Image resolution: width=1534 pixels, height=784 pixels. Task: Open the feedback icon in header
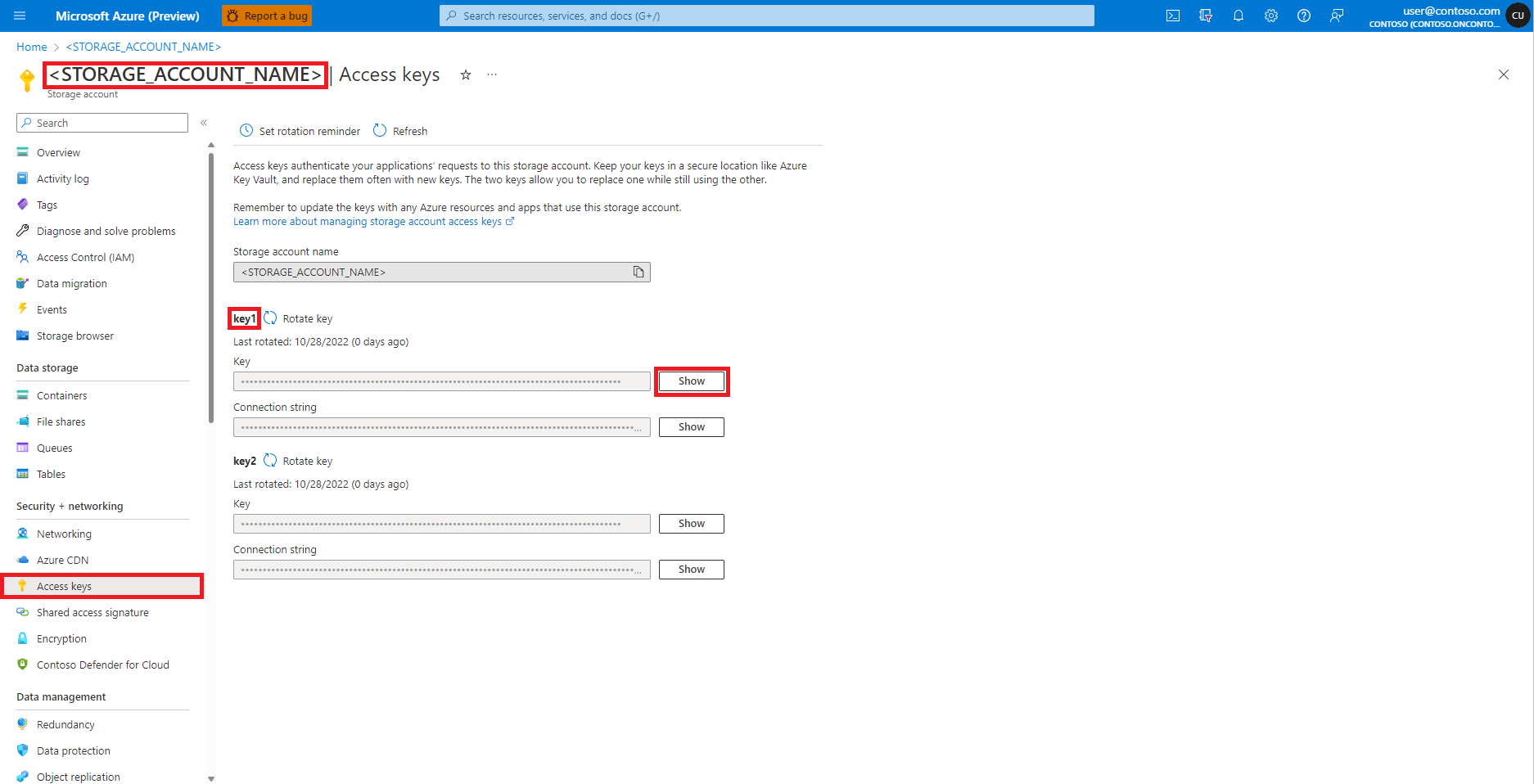tap(1336, 16)
